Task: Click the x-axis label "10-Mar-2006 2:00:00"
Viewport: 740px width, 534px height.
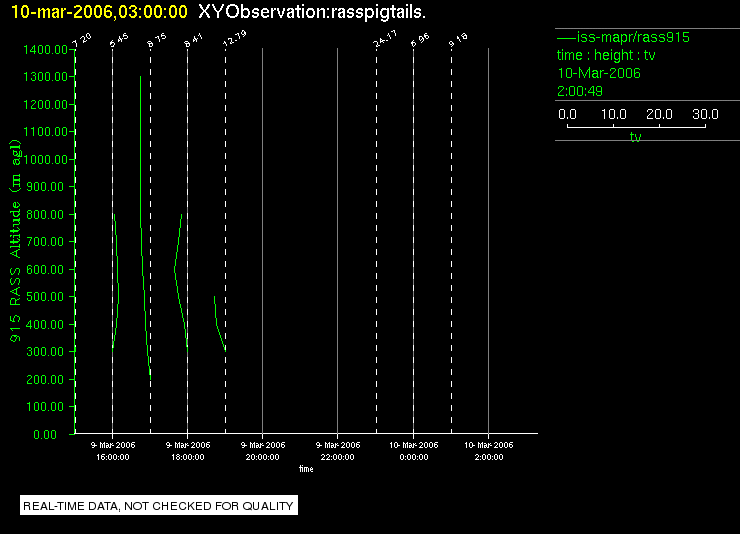Action: 488,451
